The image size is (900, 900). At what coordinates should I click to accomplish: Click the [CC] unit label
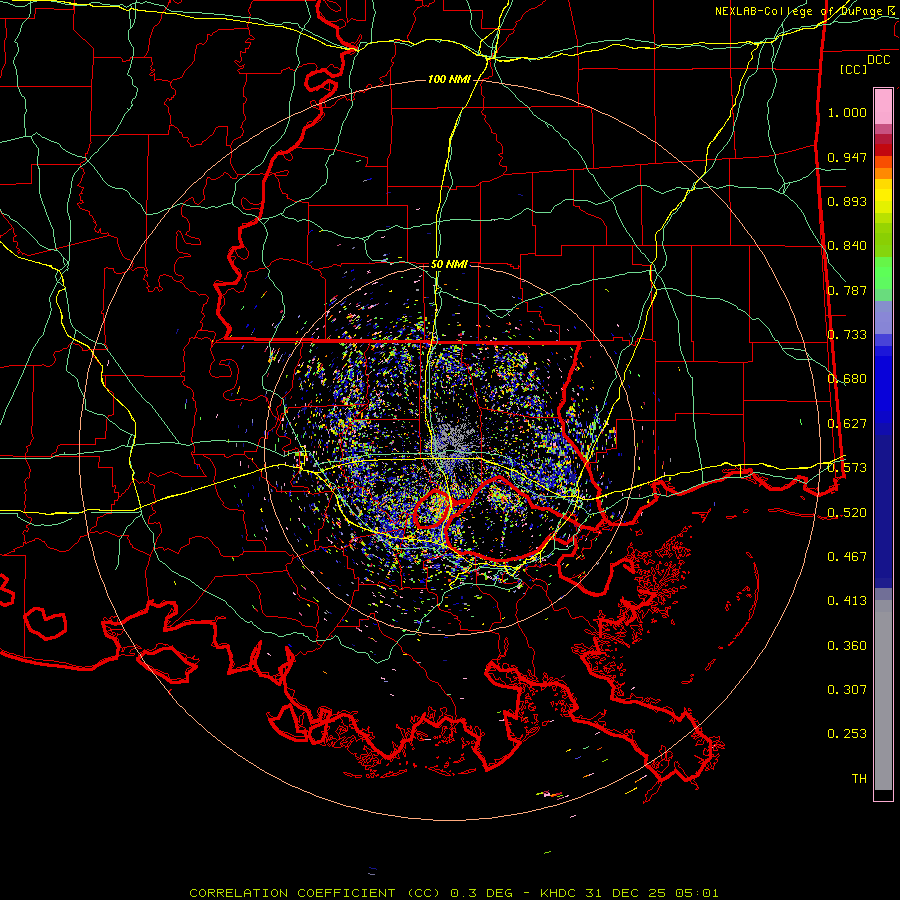click(854, 69)
